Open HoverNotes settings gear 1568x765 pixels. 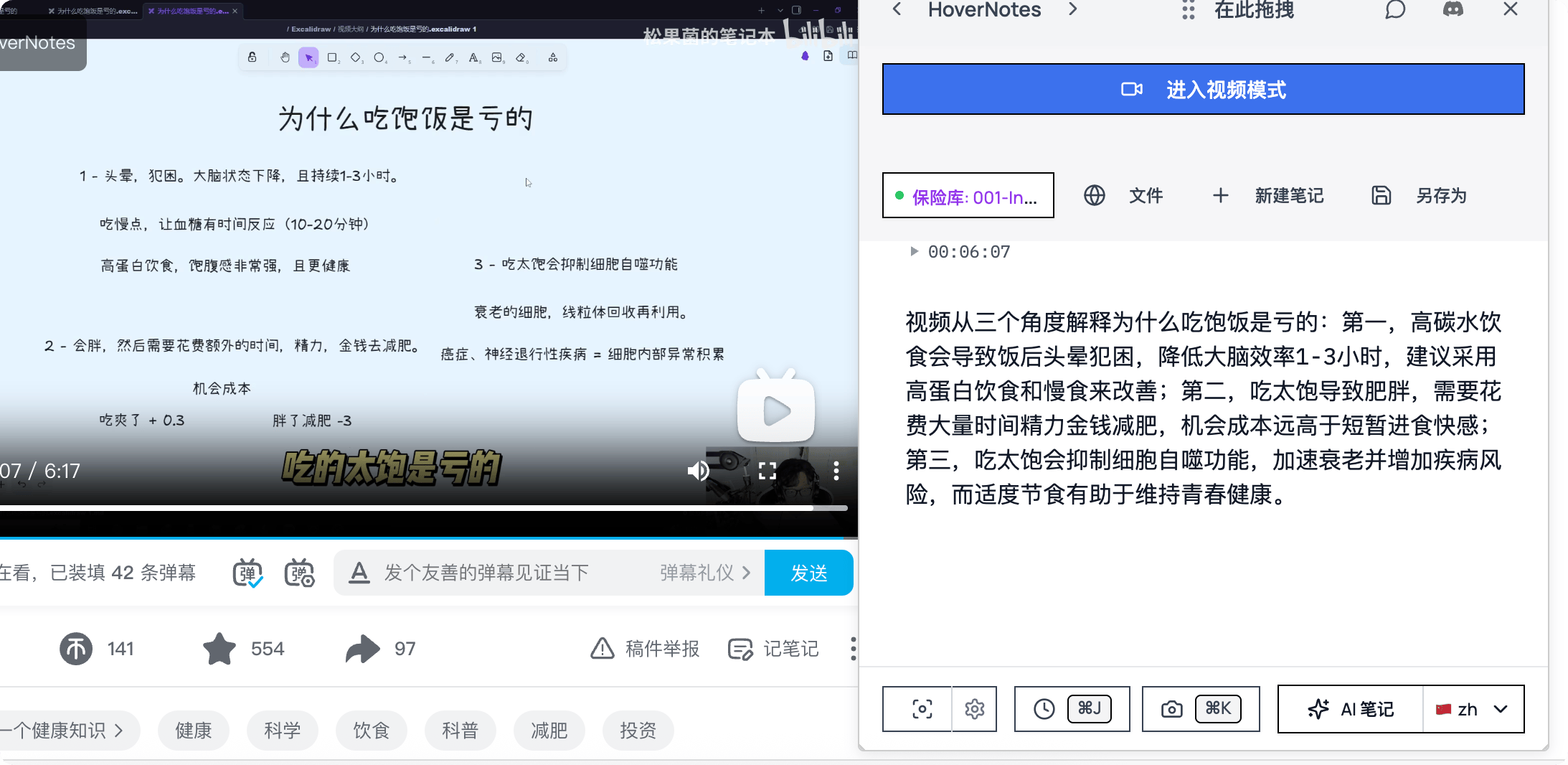point(974,709)
